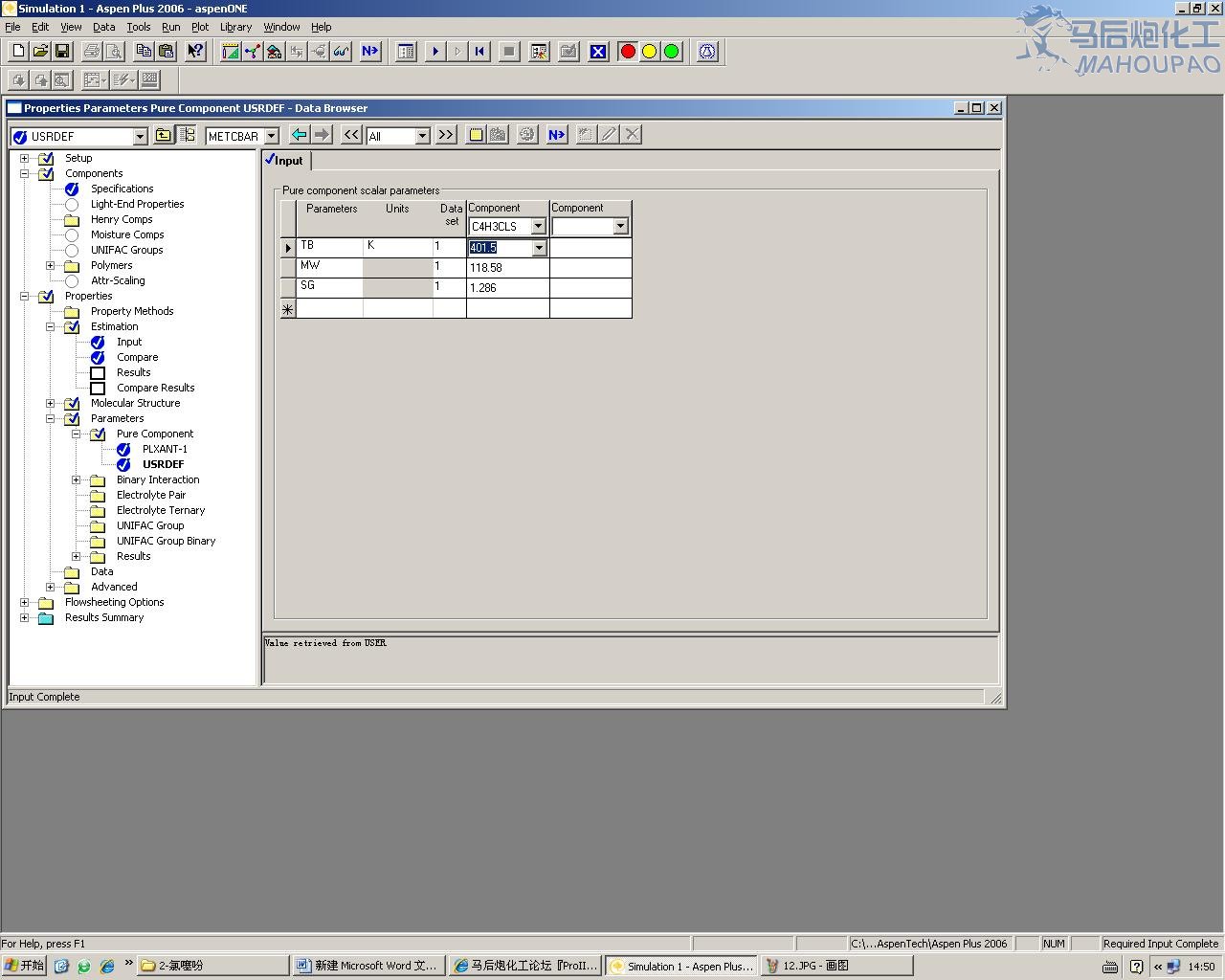Click Data Browser Next (N>) button
This screenshot has width=1225, height=980.
click(557, 135)
